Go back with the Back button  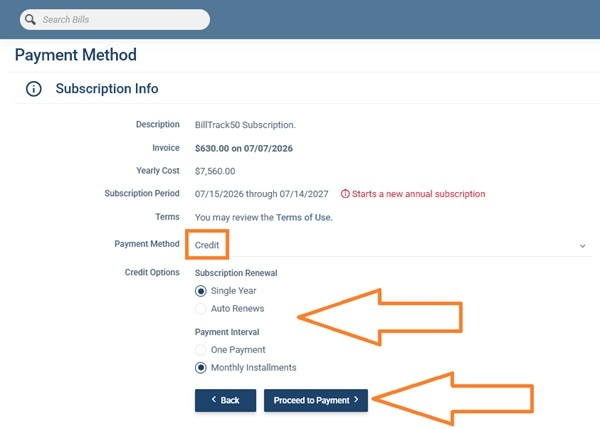pos(225,400)
